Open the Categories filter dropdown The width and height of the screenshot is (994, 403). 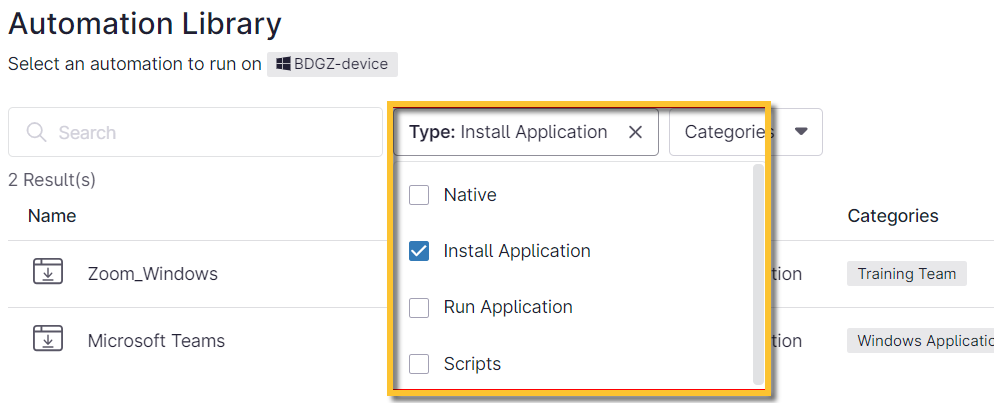click(x=730, y=132)
